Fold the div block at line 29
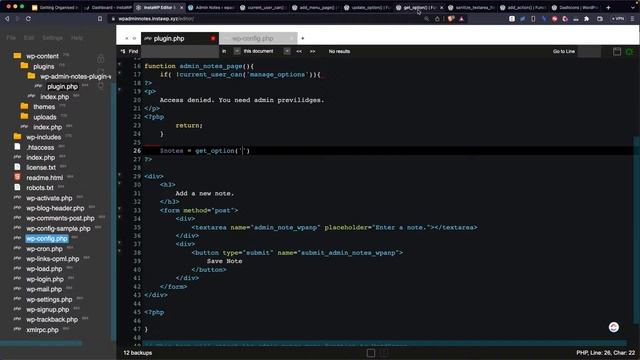Viewport: 640px width, 360px height. pos(120,174)
